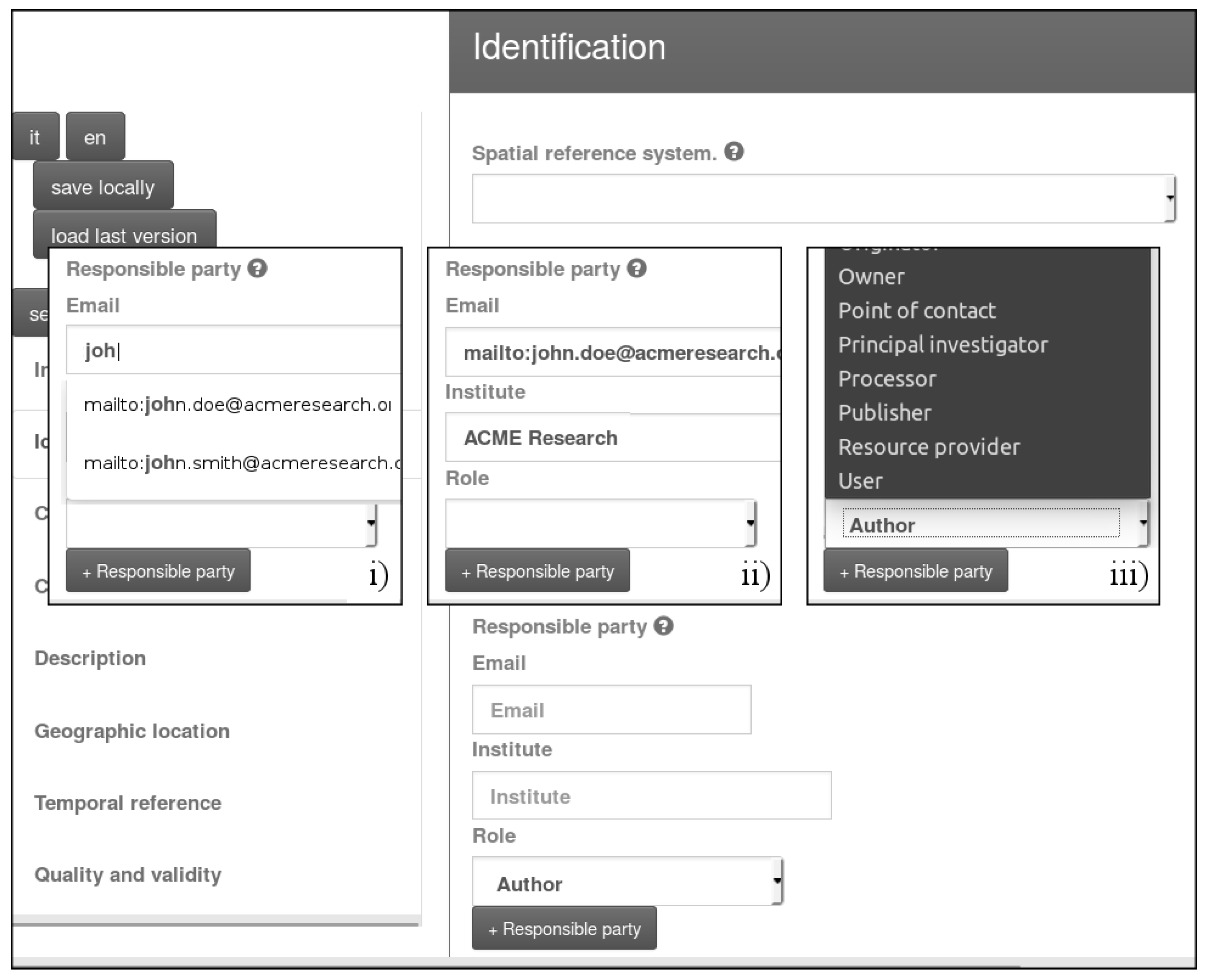Viewport: 1211px width, 980px height.
Task: Click the 'load last version' button
Action: (x=124, y=229)
